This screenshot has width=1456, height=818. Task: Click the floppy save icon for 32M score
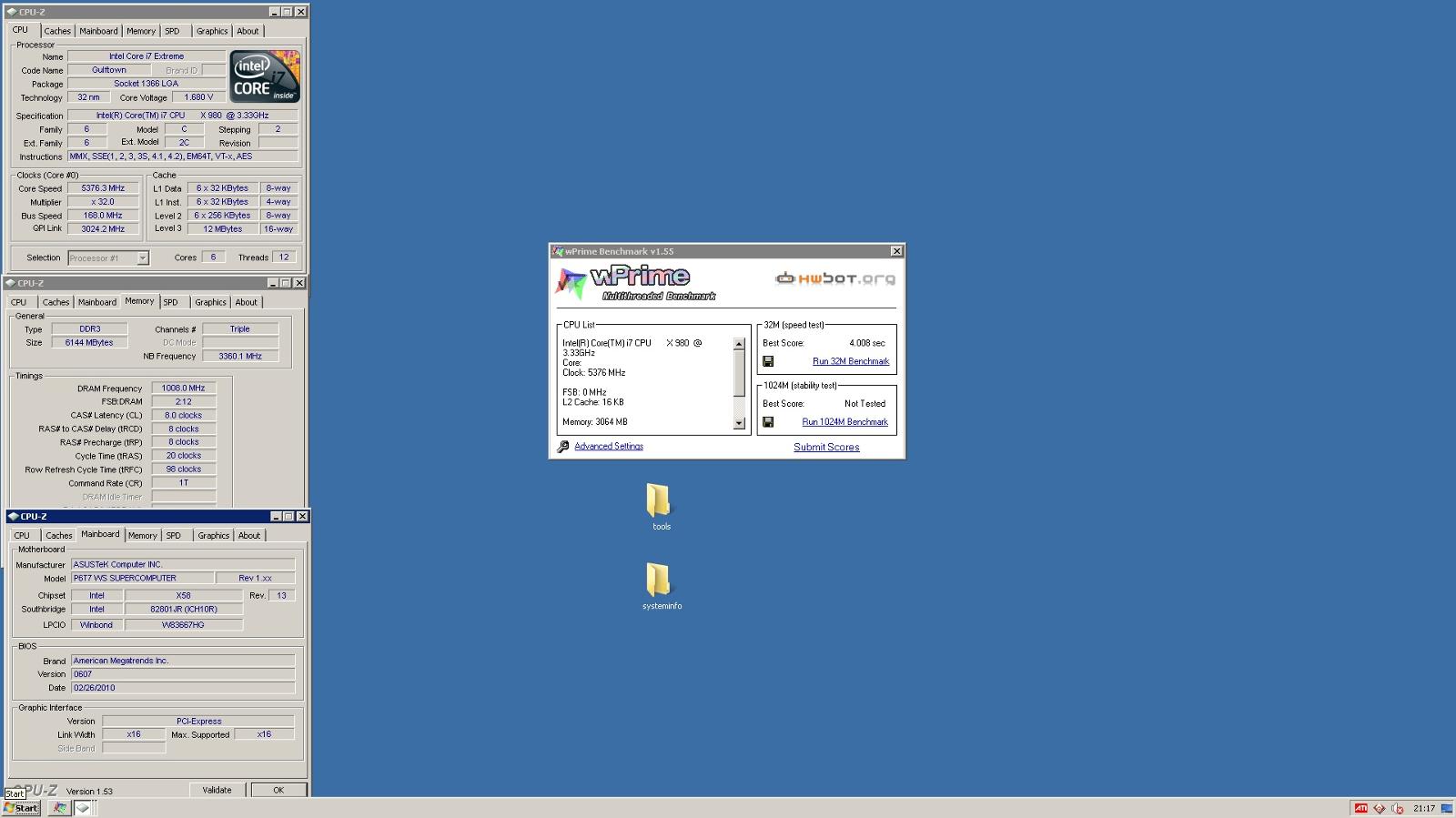[768, 361]
